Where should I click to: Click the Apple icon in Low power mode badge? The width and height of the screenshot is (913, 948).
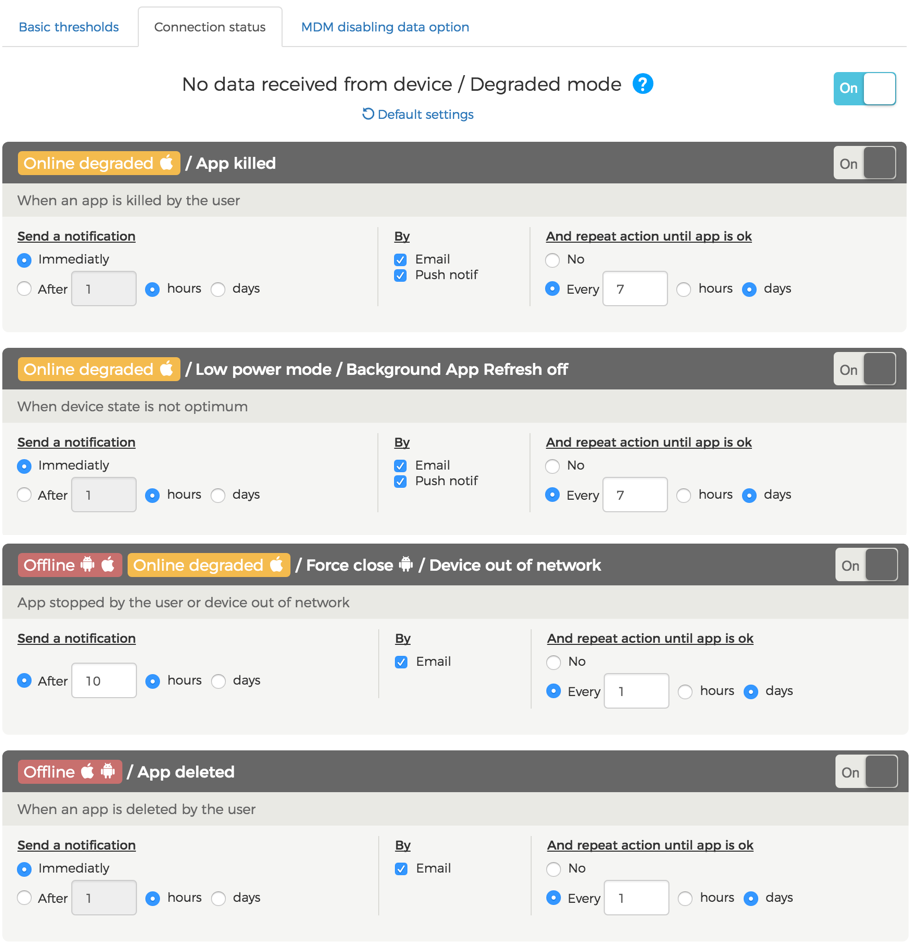click(x=166, y=369)
